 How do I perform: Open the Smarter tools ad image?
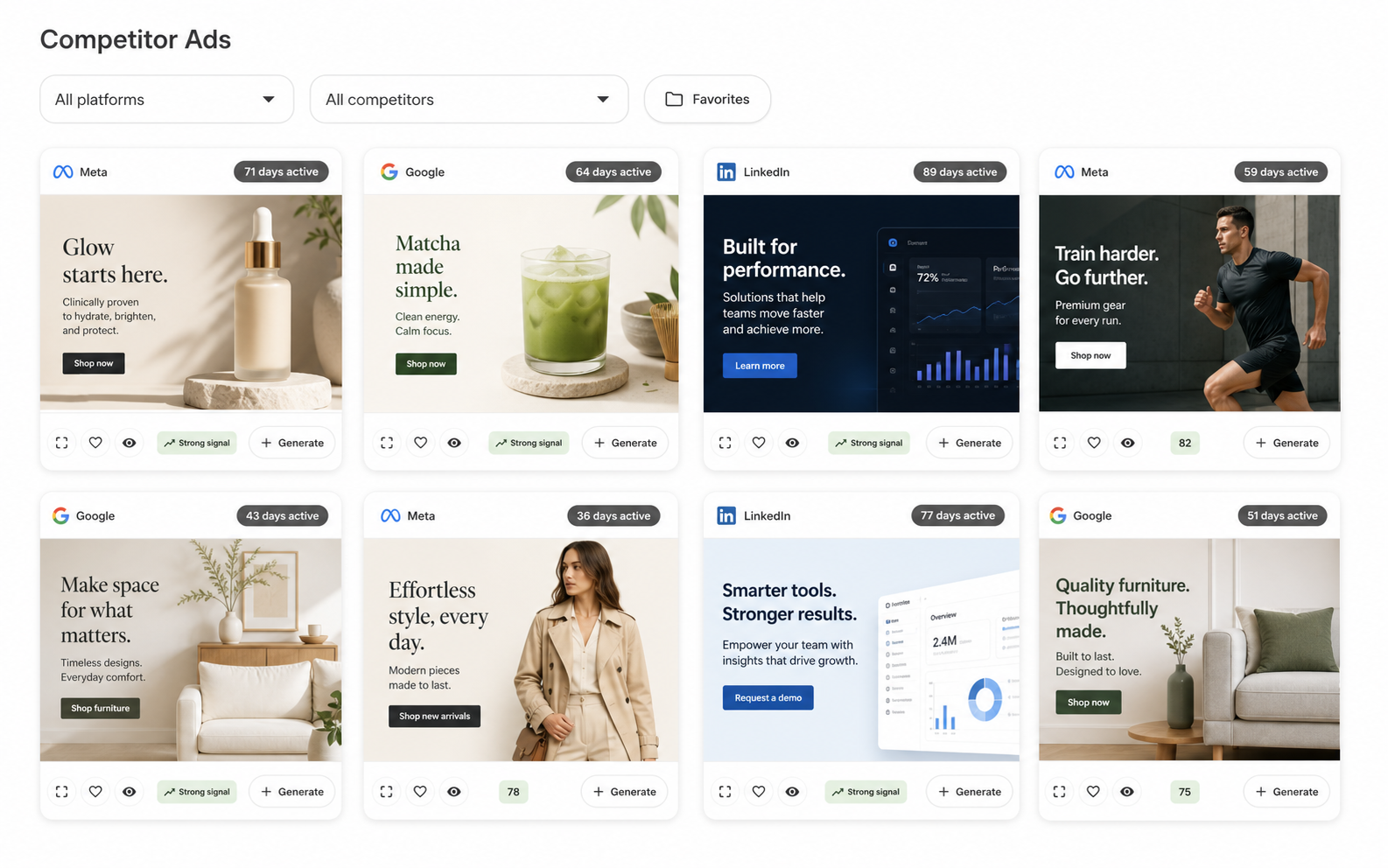(x=861, y=649)
